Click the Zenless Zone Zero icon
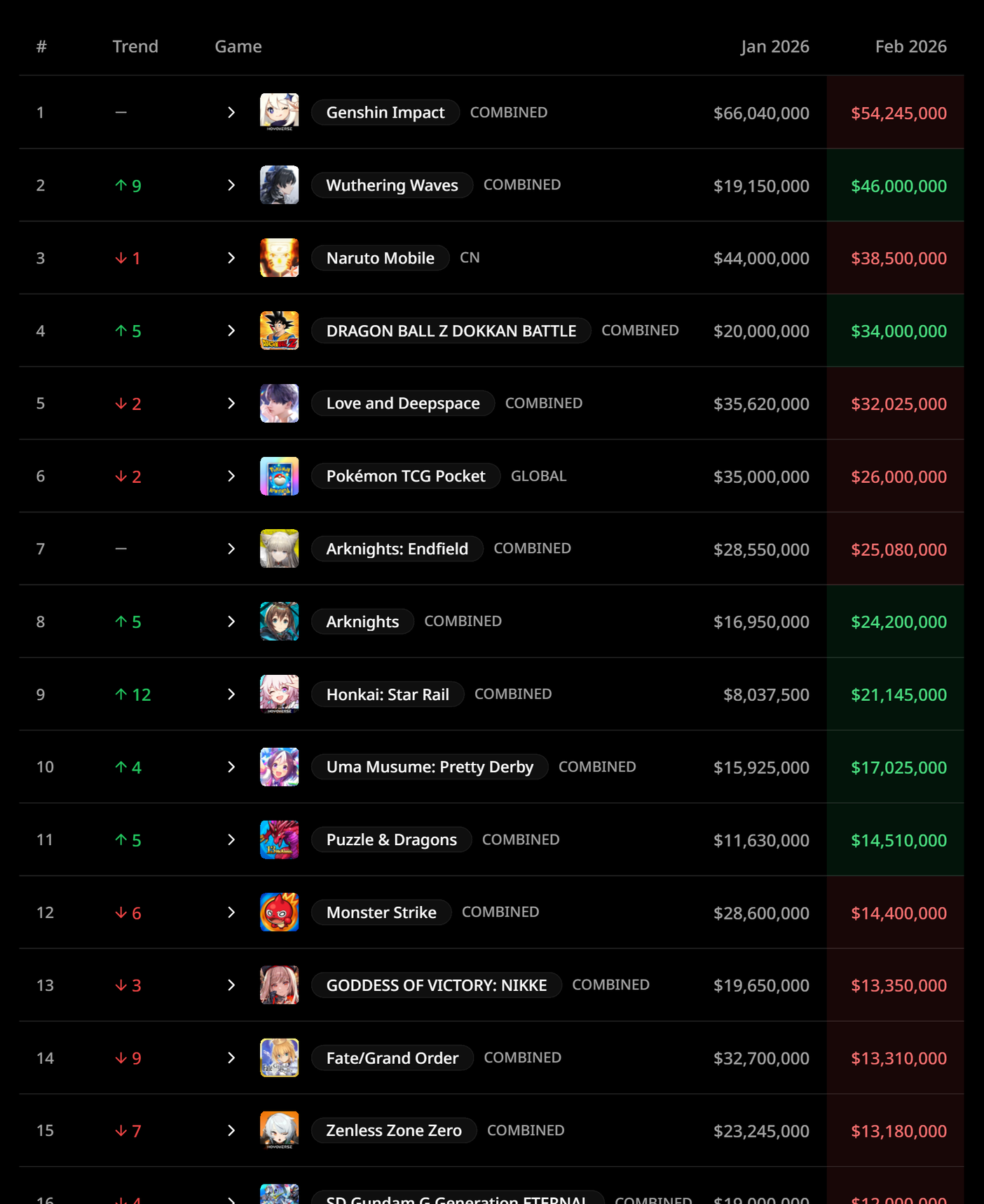 tap(279, 1130)
